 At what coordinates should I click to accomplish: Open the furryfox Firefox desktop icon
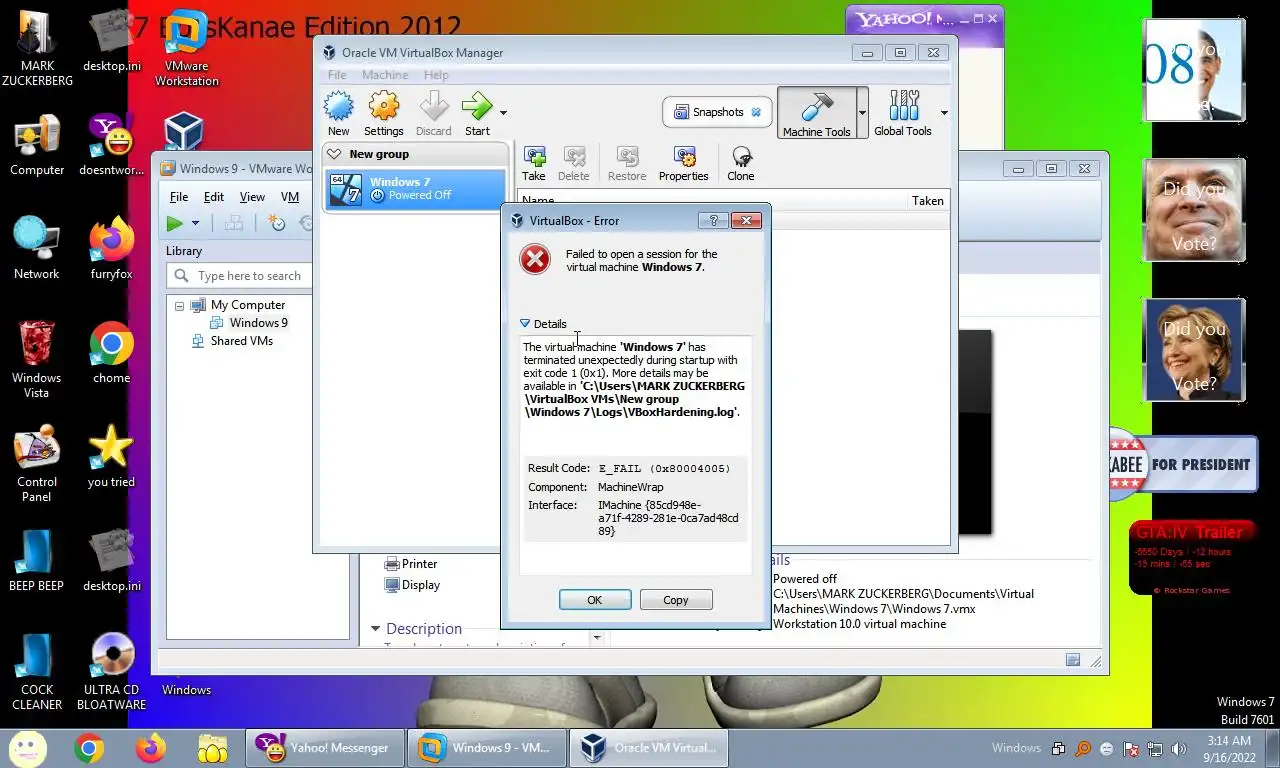[x=111, y=249]
